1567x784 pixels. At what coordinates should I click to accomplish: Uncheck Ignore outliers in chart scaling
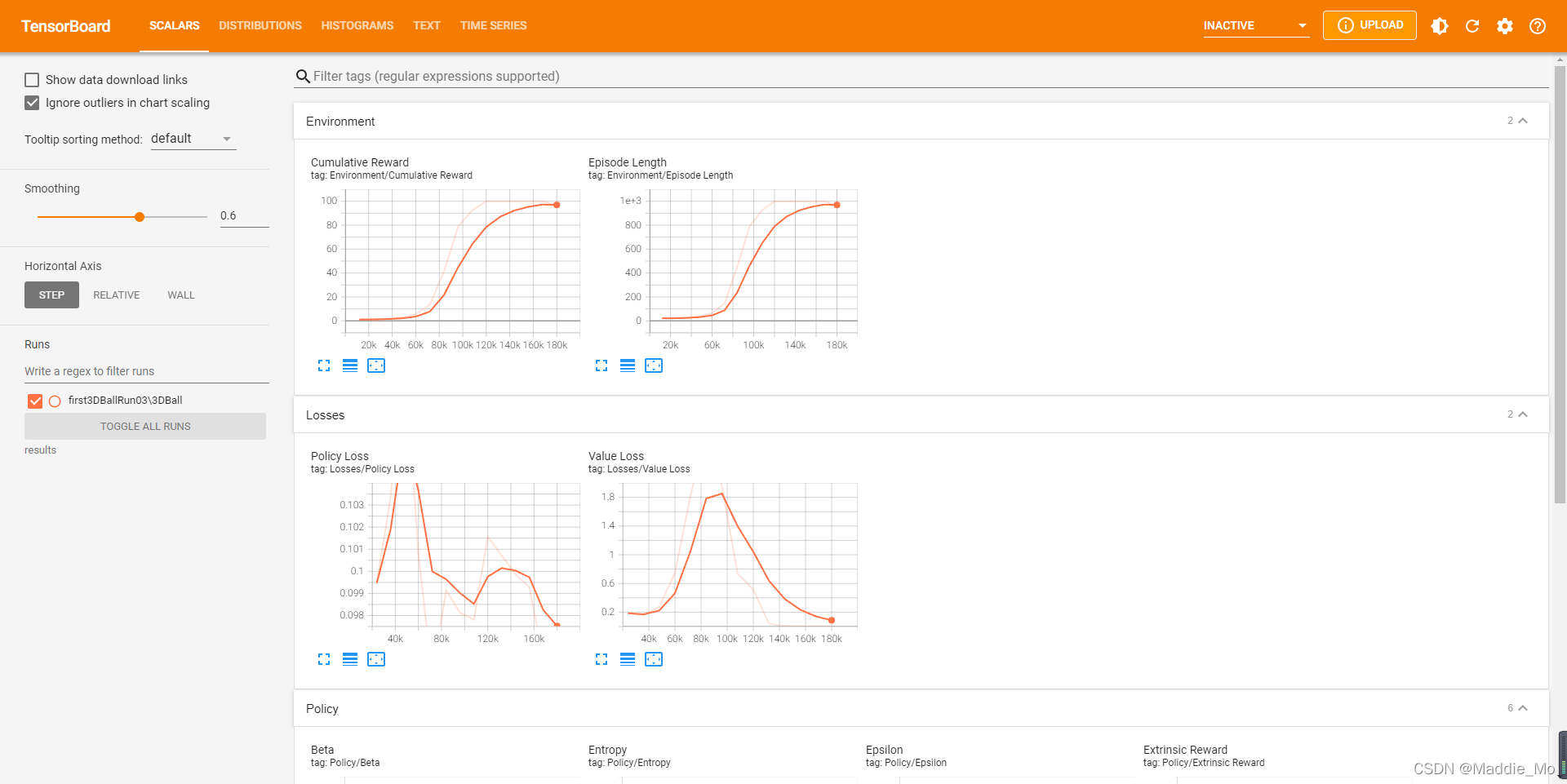(x=32, y=103)
